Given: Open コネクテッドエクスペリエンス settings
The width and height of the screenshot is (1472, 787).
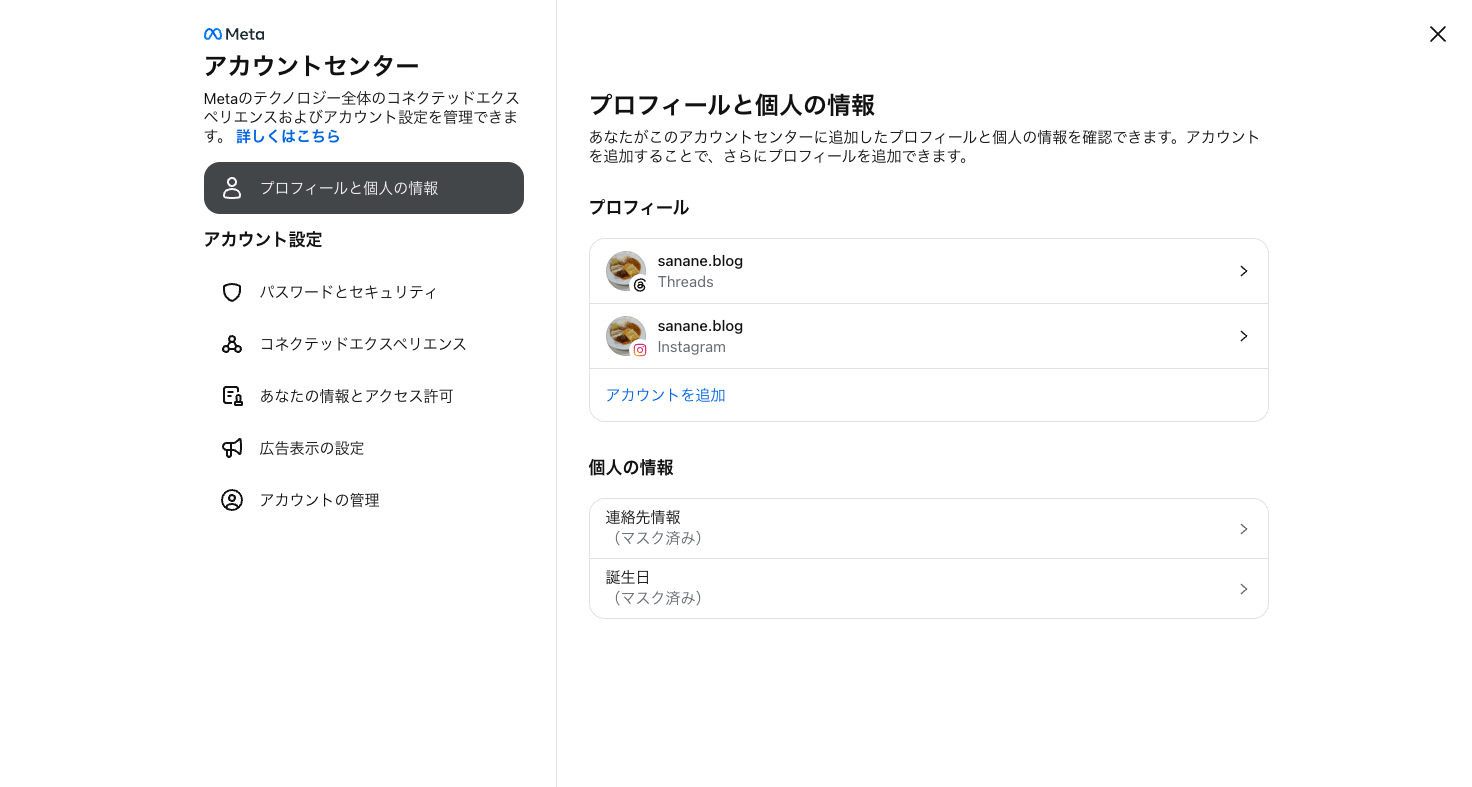Looking at the screenshot, I should (364, 344).
